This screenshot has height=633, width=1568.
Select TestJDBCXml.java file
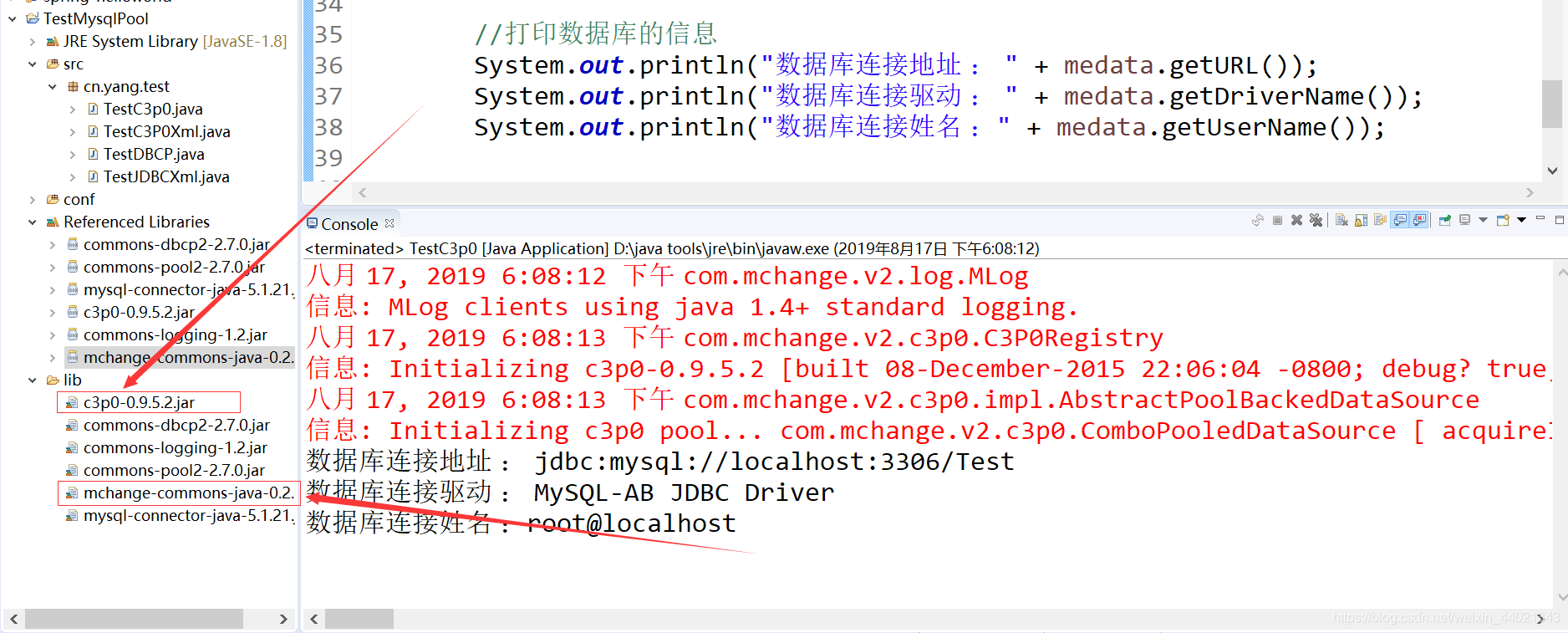166,176
